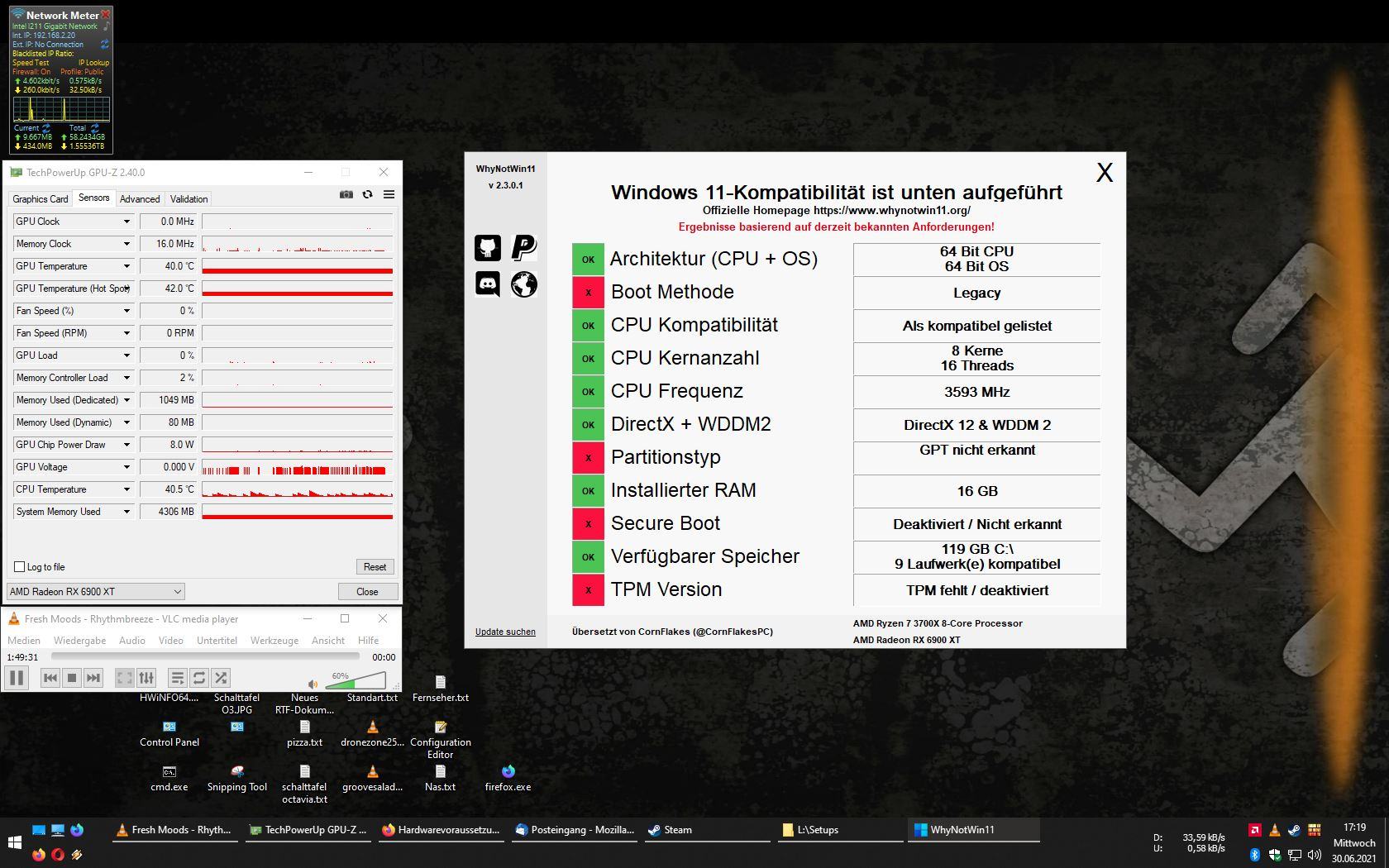Skip to next track in VLC
1389x868 pixels.
click(93, 678)
